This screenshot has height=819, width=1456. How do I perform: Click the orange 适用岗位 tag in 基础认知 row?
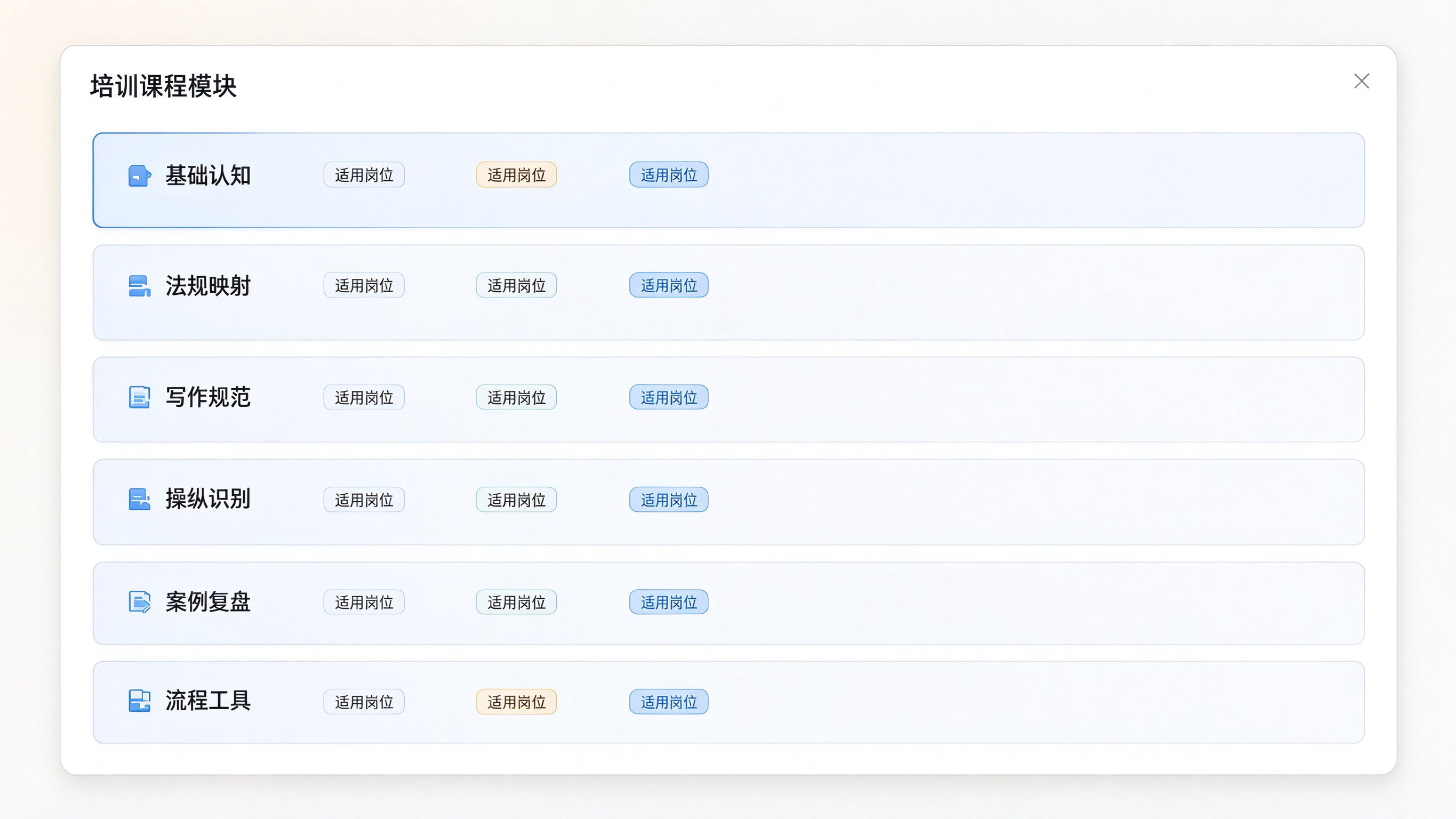coord(517,175)
